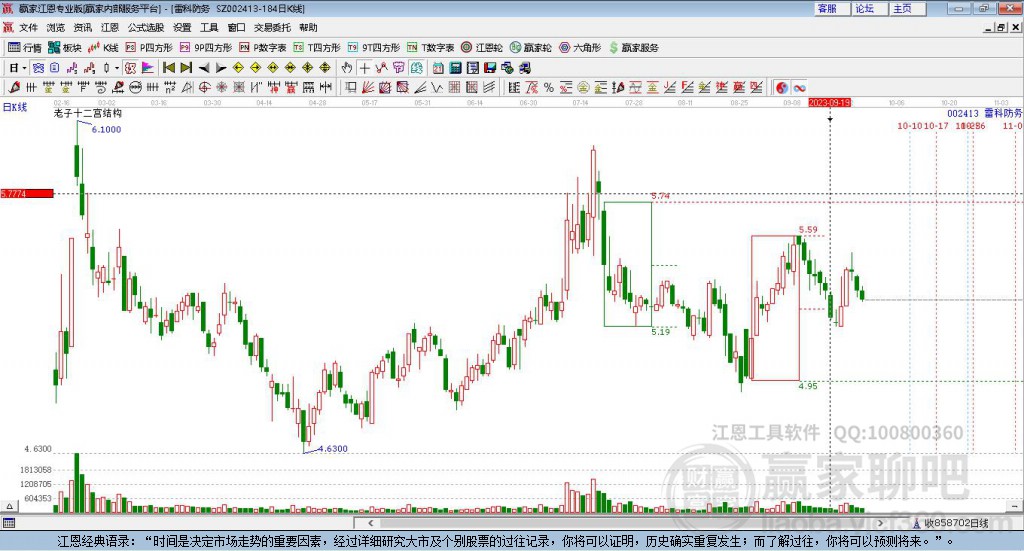Open the 文件 menu
1024x551 pixels.
coord(28,27)
